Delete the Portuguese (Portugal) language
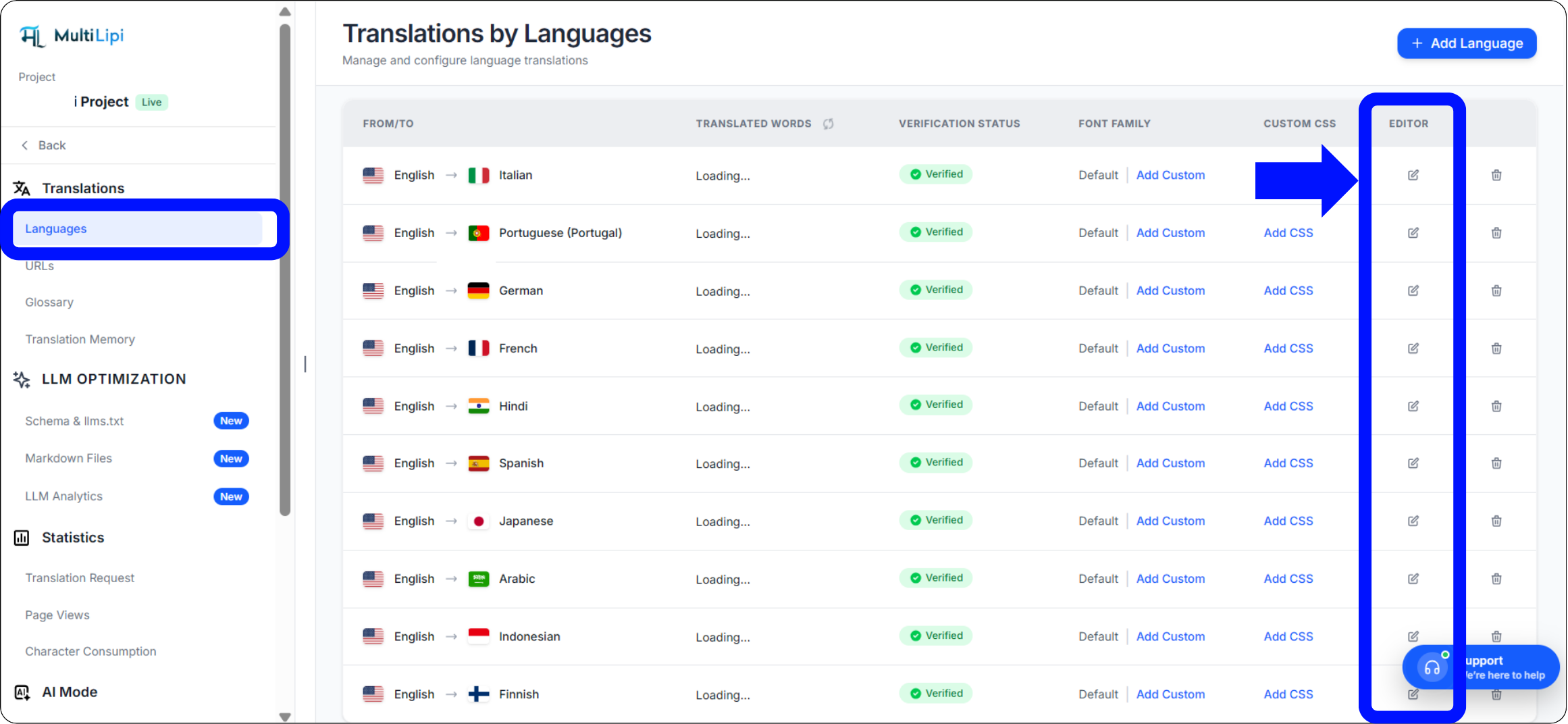 tap(1496, 233)
